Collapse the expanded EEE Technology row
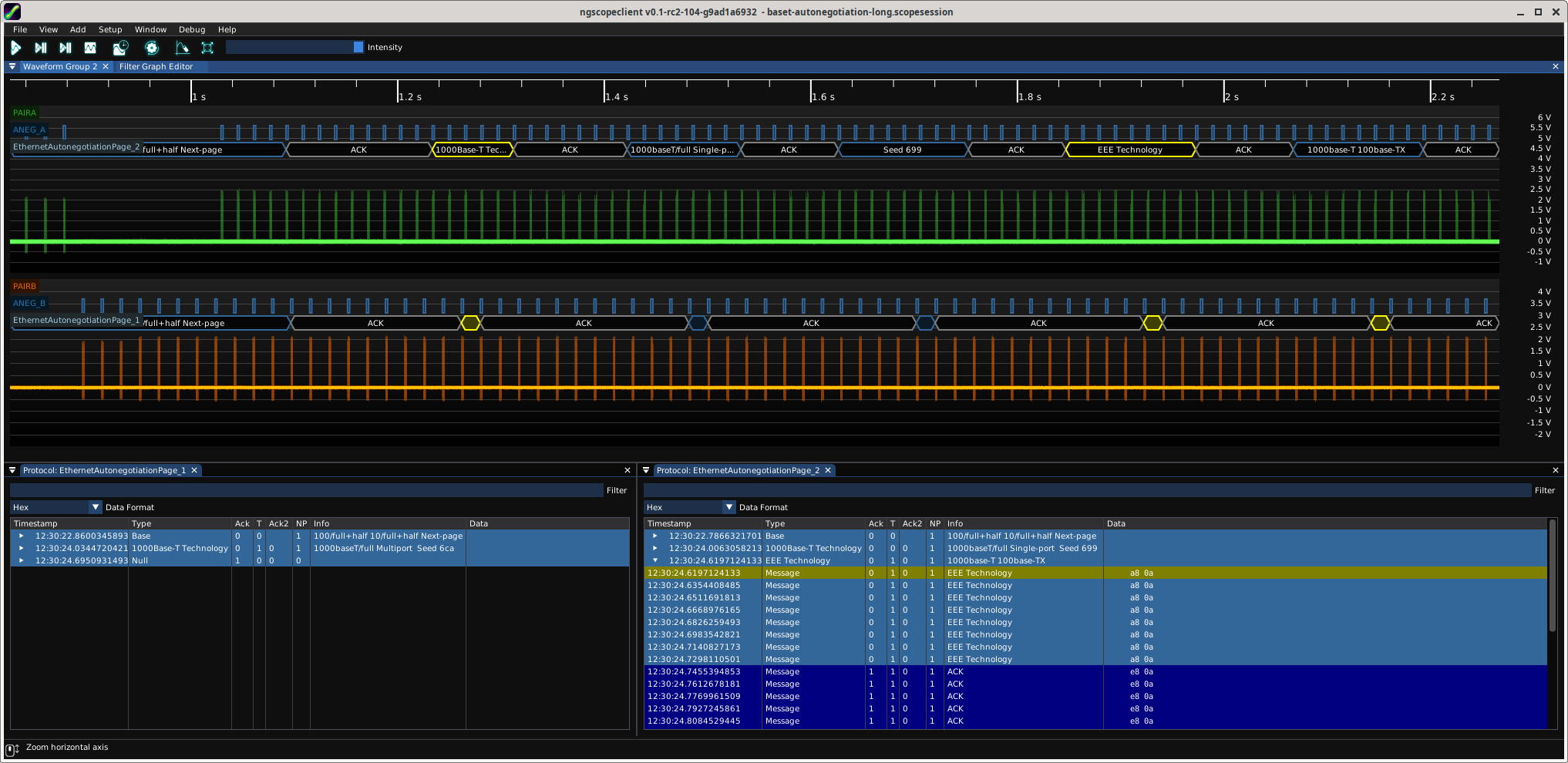The height and width of the screenshot is (763, 1568). (655, 560)
